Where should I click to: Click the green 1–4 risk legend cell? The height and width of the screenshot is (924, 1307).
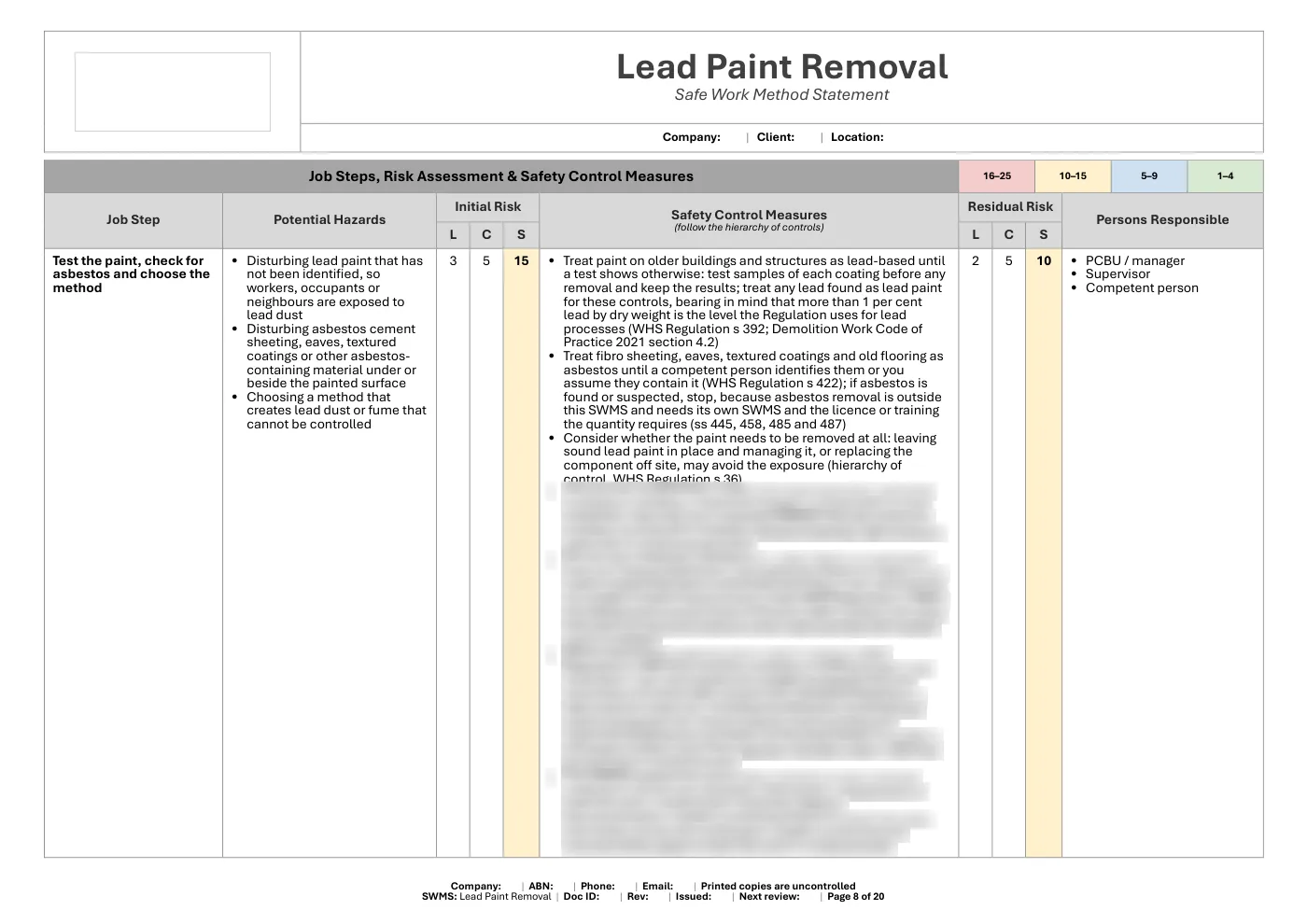click(x=1225, y=176)
